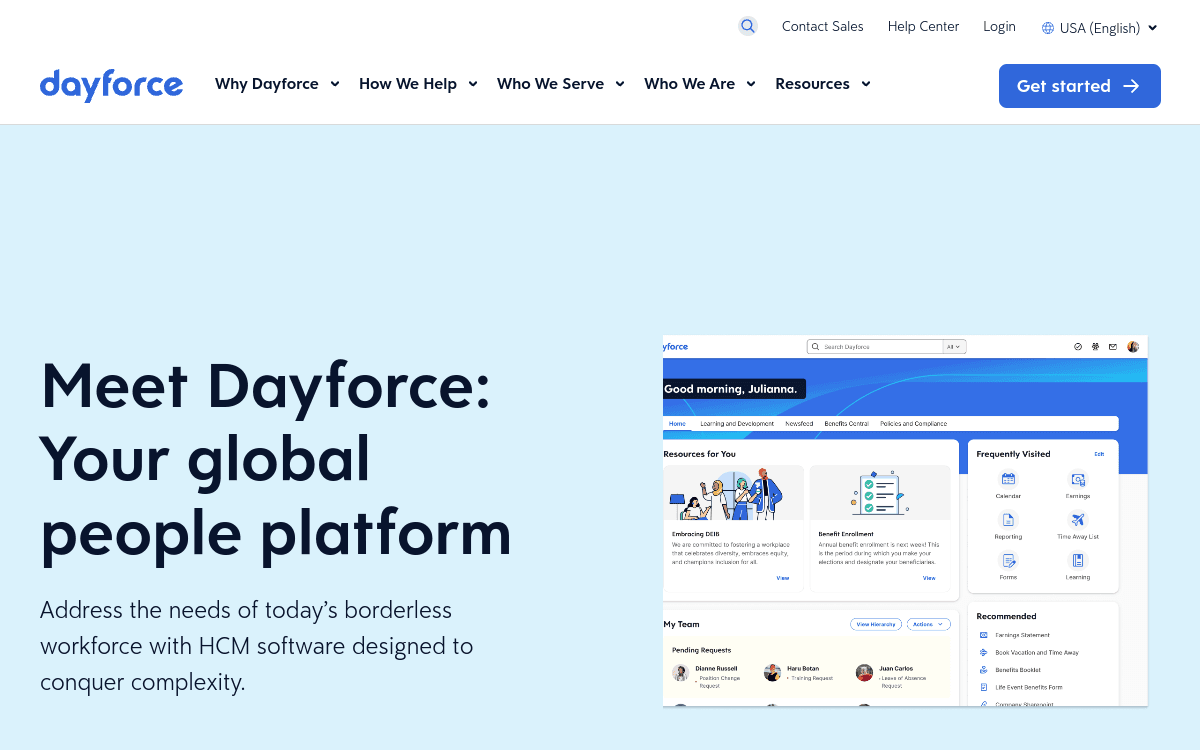Click the 'Recommended' heading

pyautogui.click(x=1006, y=616)
